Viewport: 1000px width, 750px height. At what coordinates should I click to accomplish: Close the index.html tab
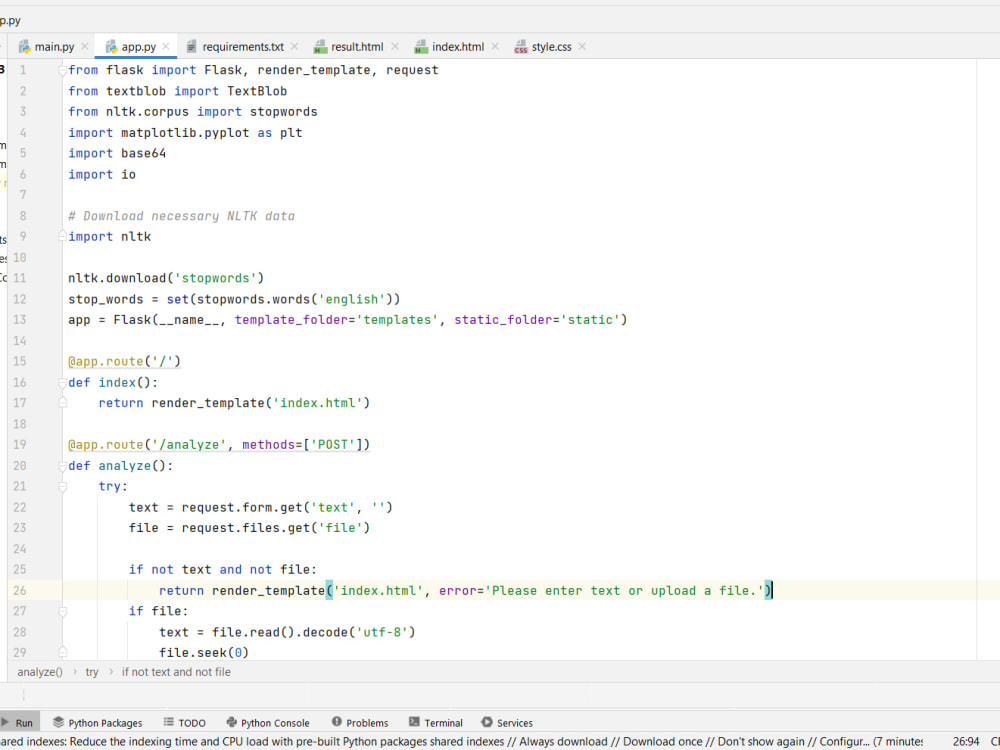coord(495,47)
